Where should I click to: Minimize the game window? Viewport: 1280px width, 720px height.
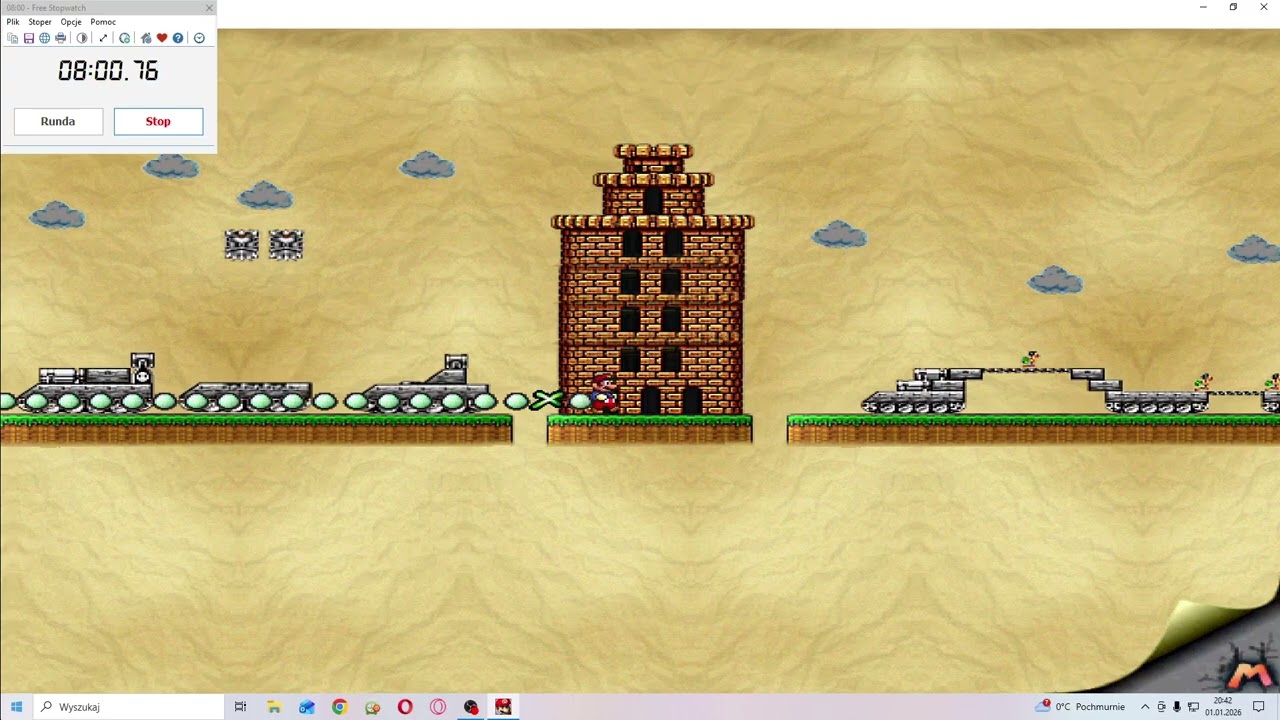tap(1203, 7)
